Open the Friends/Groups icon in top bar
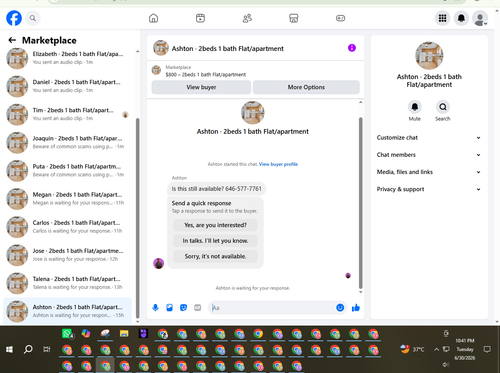This screenshot has height=373, width=500. [x=247, y=18]
